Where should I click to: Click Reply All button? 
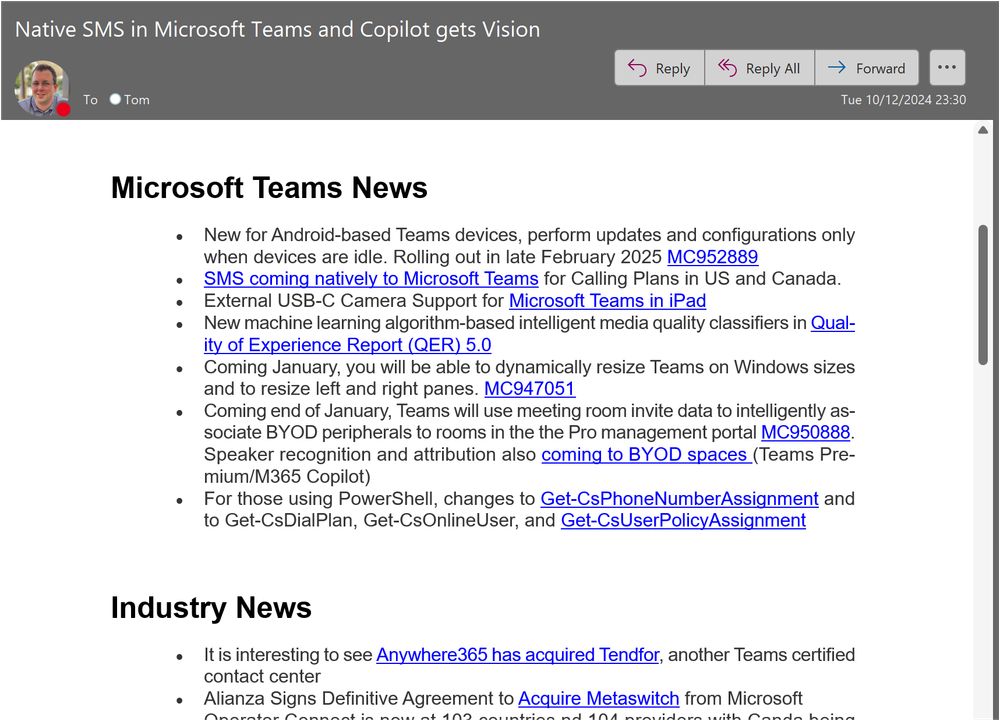tap(760, 68)
